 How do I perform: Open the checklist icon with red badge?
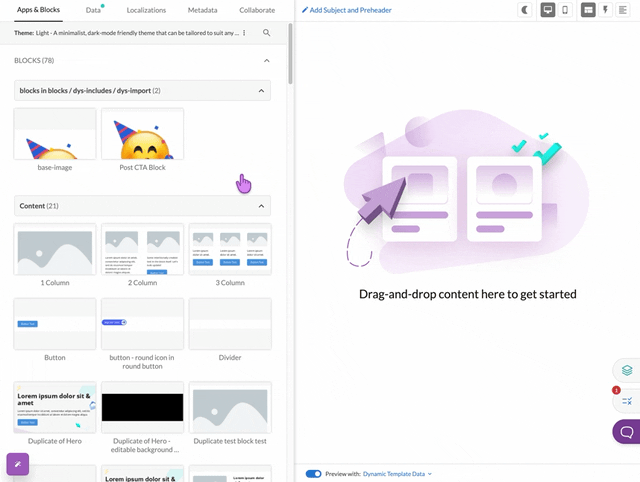627,401
